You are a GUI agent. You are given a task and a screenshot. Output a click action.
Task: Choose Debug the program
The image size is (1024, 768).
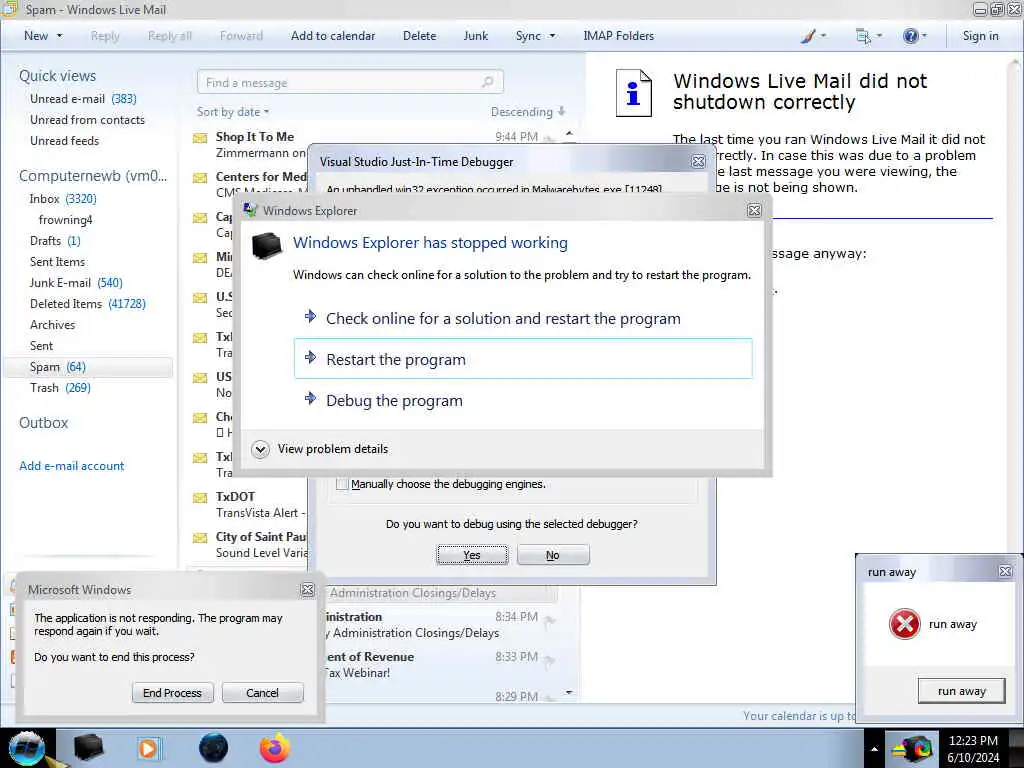point(523,400)
